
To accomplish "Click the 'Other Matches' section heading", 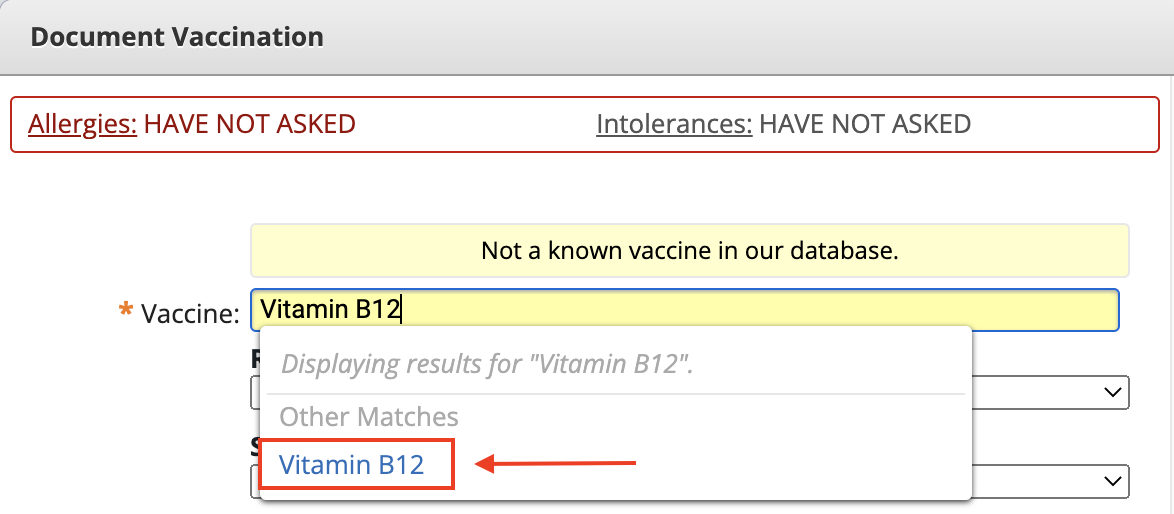I will [369, 416].
